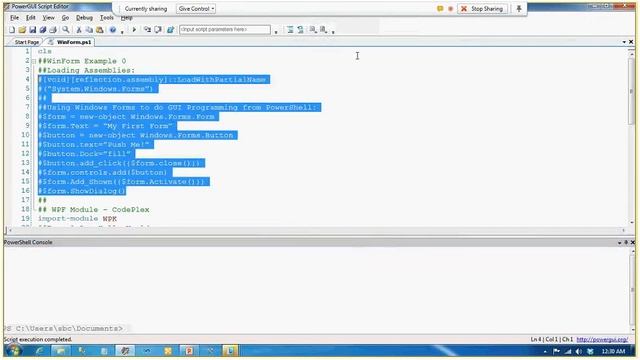Click the Print icon

point(53,30)
